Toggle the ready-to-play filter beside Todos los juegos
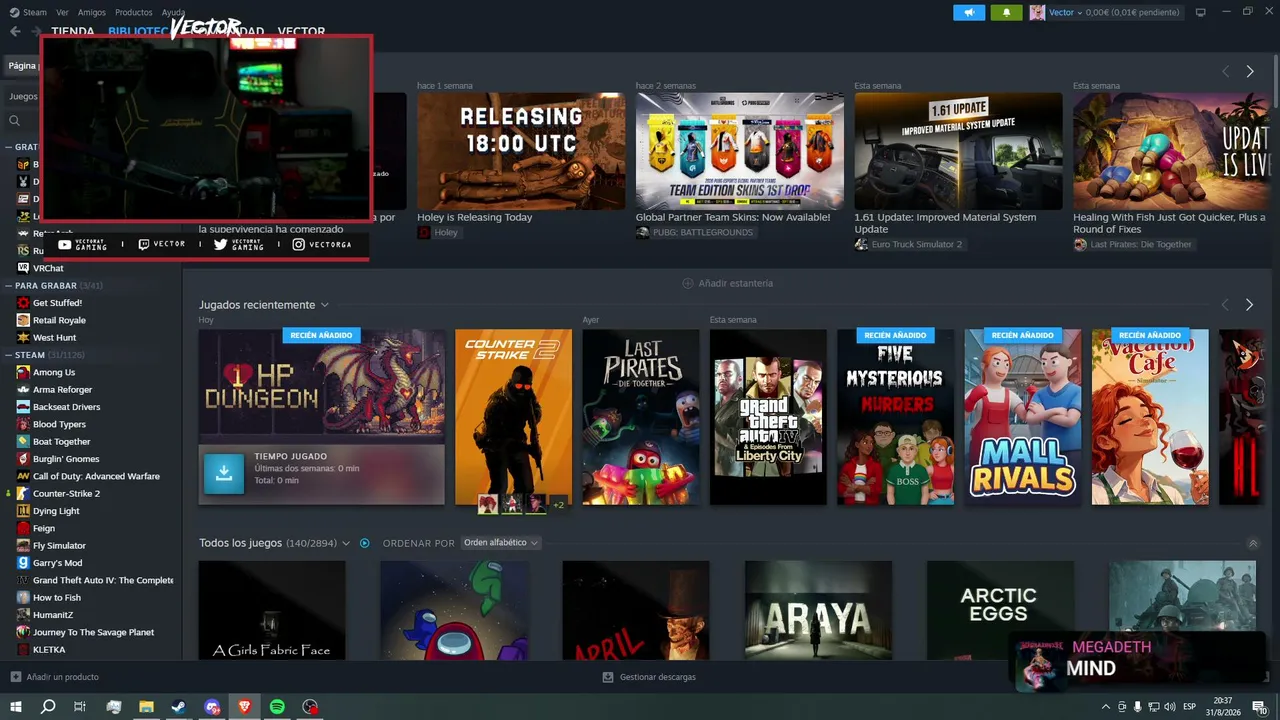 (365, 543)
